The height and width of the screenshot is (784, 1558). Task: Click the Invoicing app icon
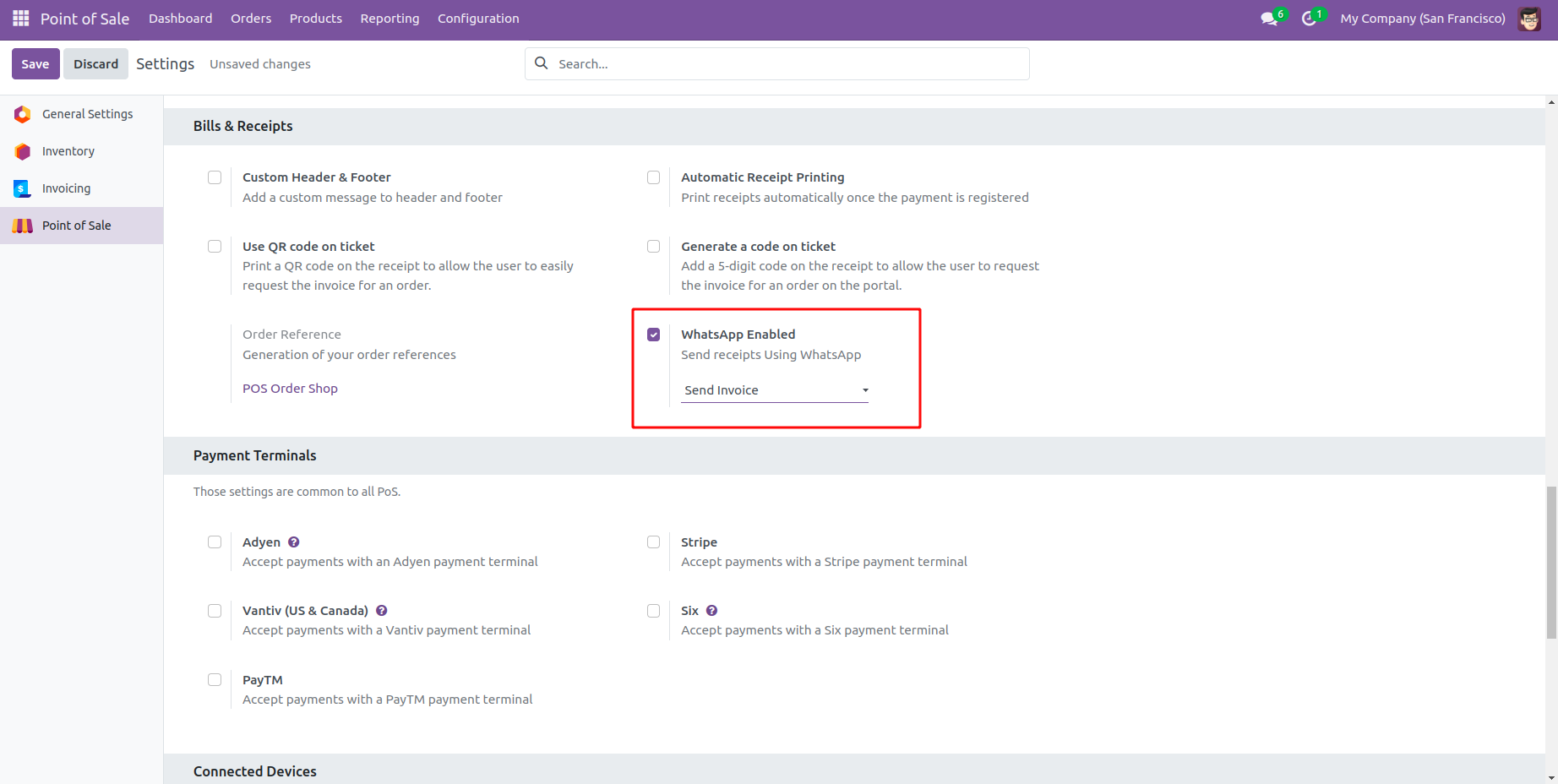tap(23, 188)
